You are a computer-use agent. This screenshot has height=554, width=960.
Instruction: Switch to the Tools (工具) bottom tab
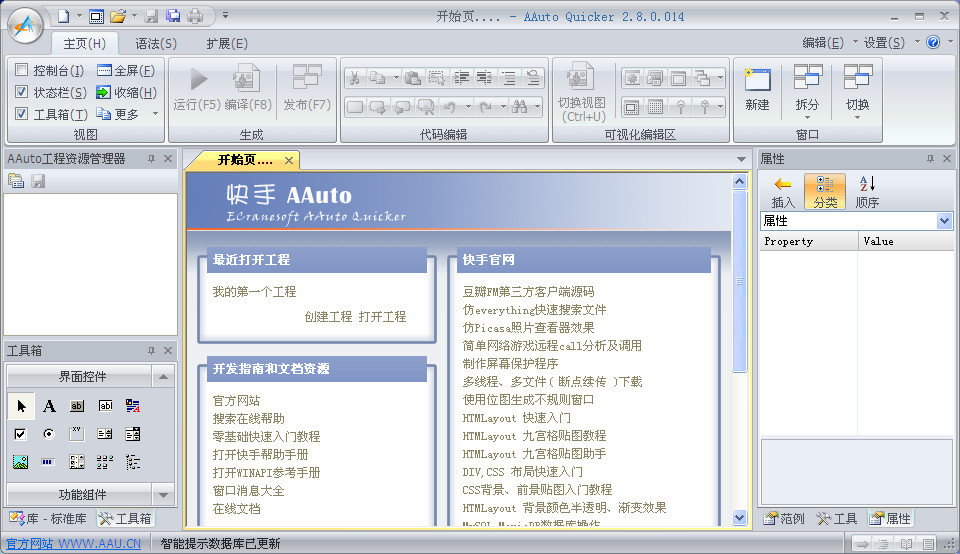(x=837, y=518)
